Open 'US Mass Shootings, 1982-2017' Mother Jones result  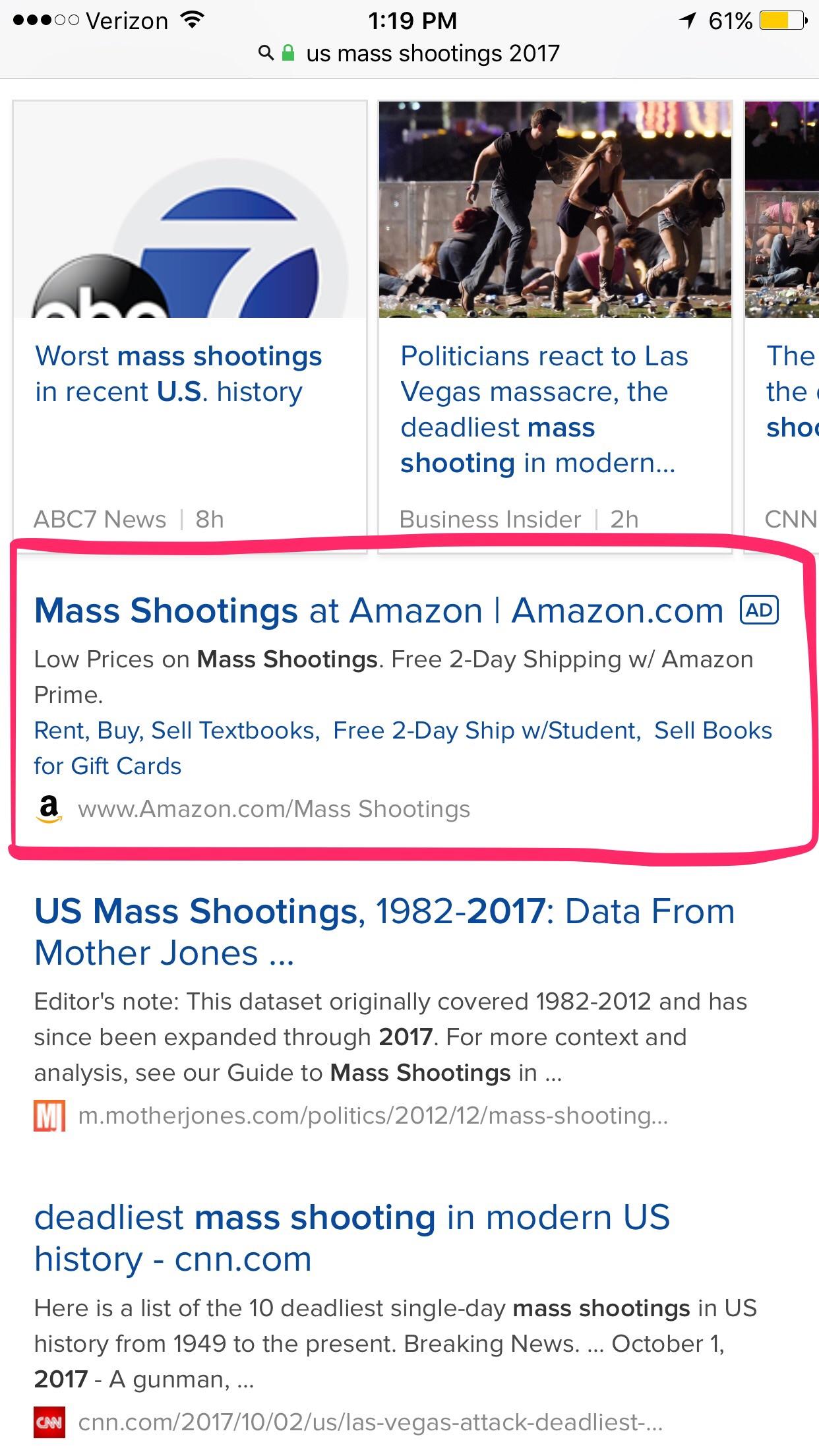click(x=384, y=932)
